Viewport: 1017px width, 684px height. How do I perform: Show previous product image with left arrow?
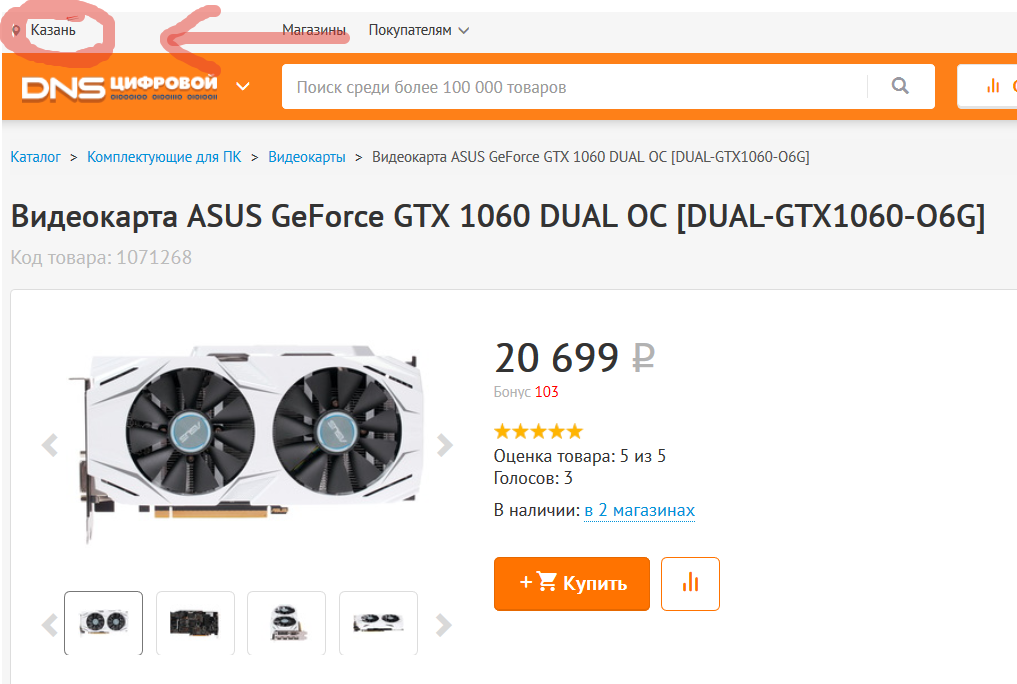pyautogui.click(x=50, y=445)
